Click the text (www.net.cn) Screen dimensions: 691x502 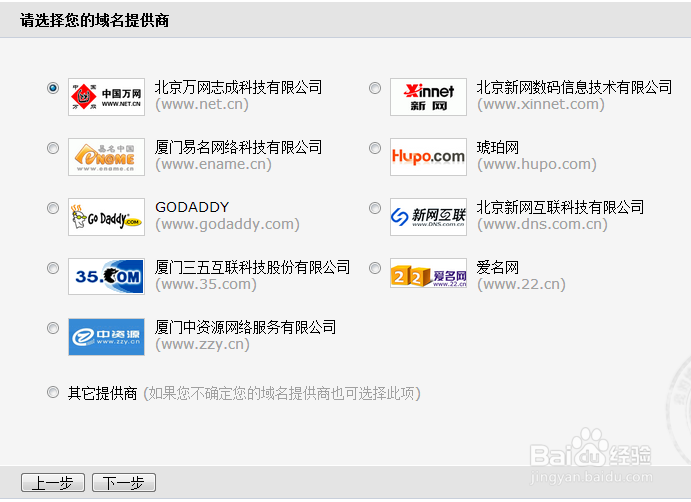pos(202,104)
